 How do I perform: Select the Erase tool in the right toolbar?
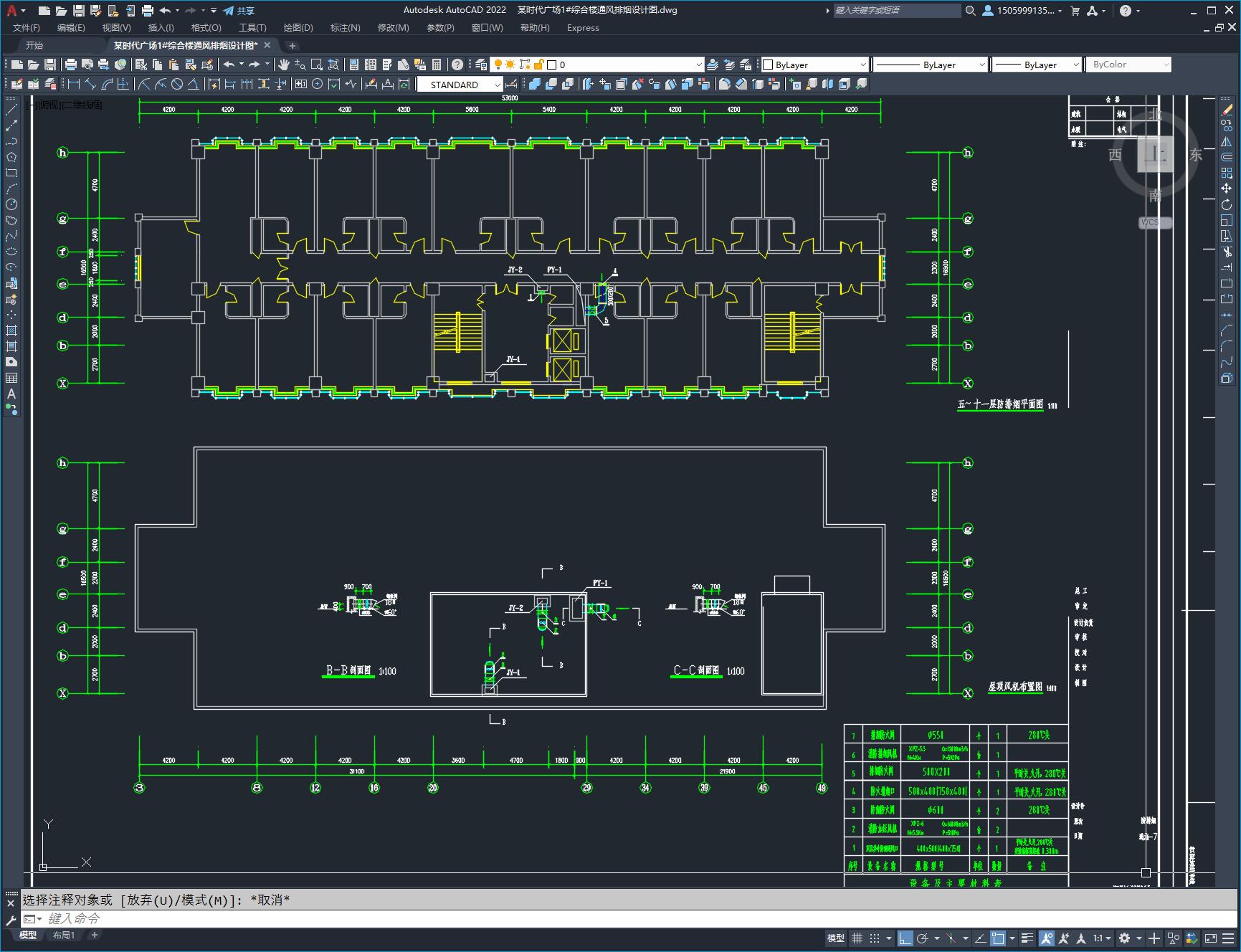(x=1227, y=110)
